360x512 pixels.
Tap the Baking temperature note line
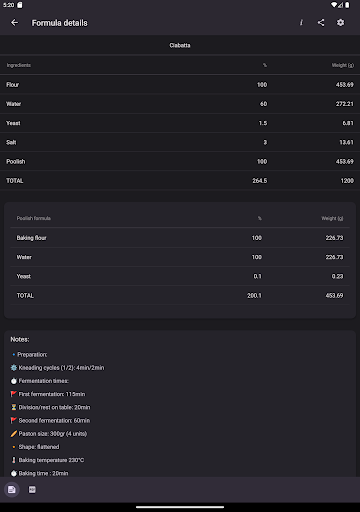(x=47, y=460)
